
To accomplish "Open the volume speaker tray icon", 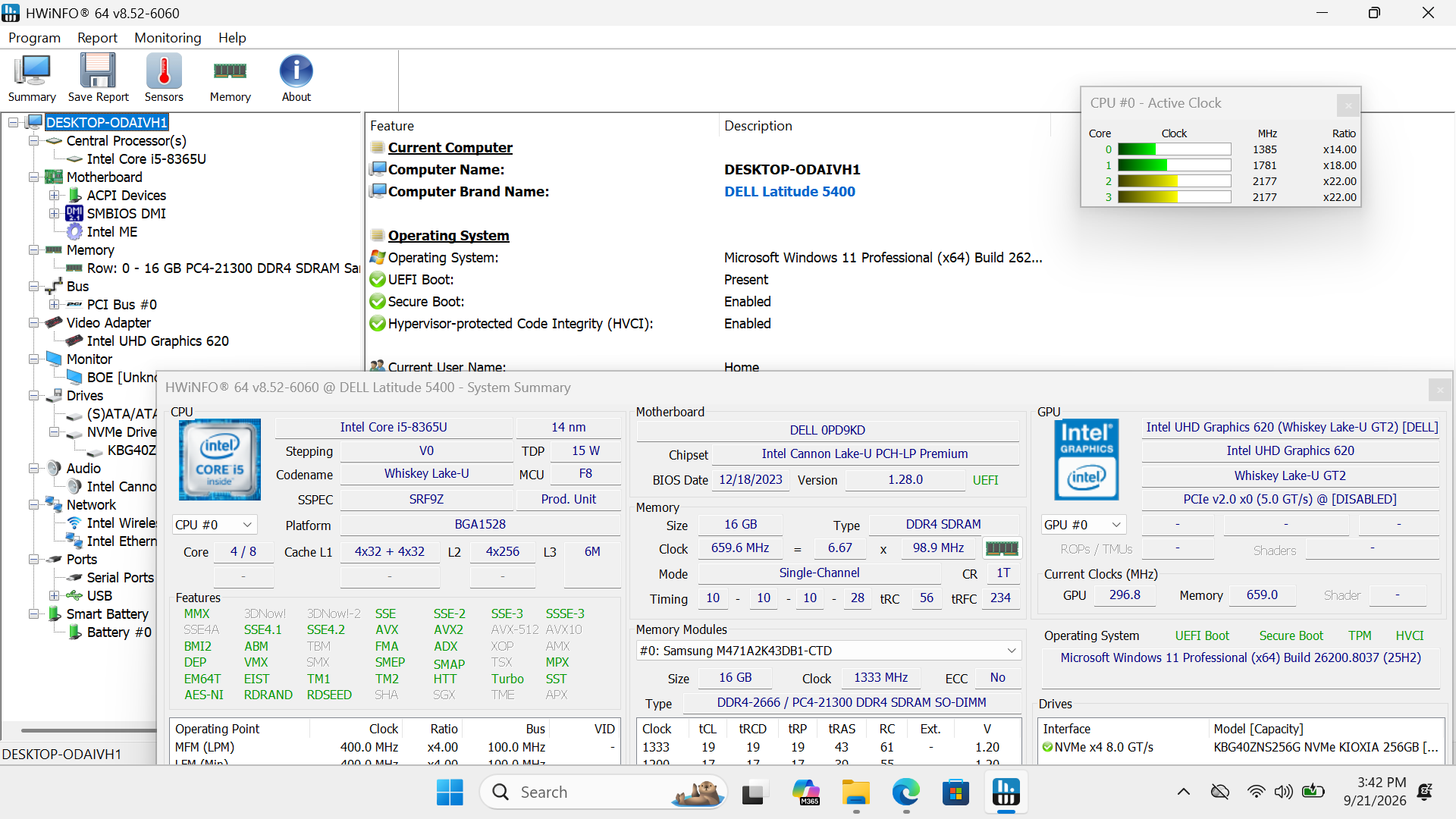I will pos(1283,792).
